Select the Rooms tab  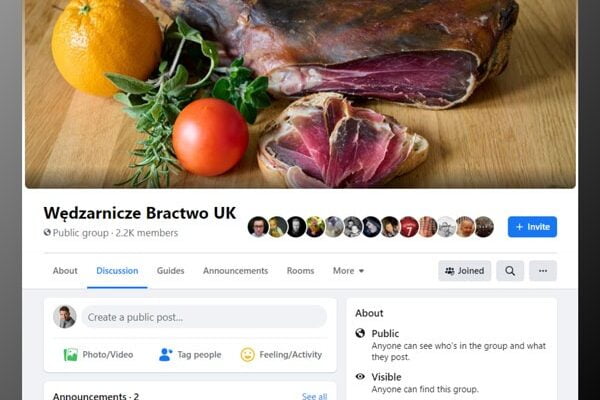click(x=300, y=271)
